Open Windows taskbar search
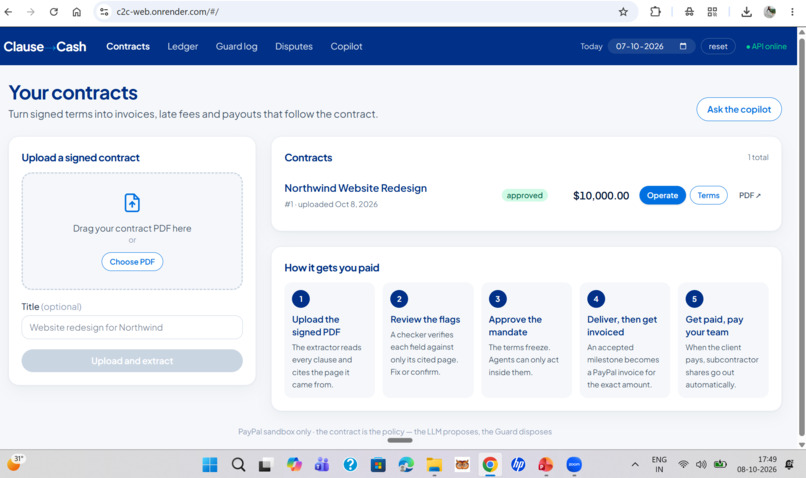The width and height of the screenshot is (806, 478). pos(238,465)
